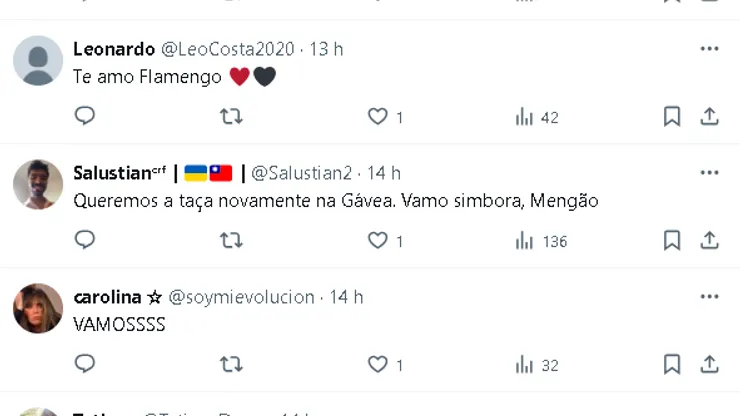Like Salustian's post about the taça
This screenshot has height=416, width=740.
click(377, 240)
